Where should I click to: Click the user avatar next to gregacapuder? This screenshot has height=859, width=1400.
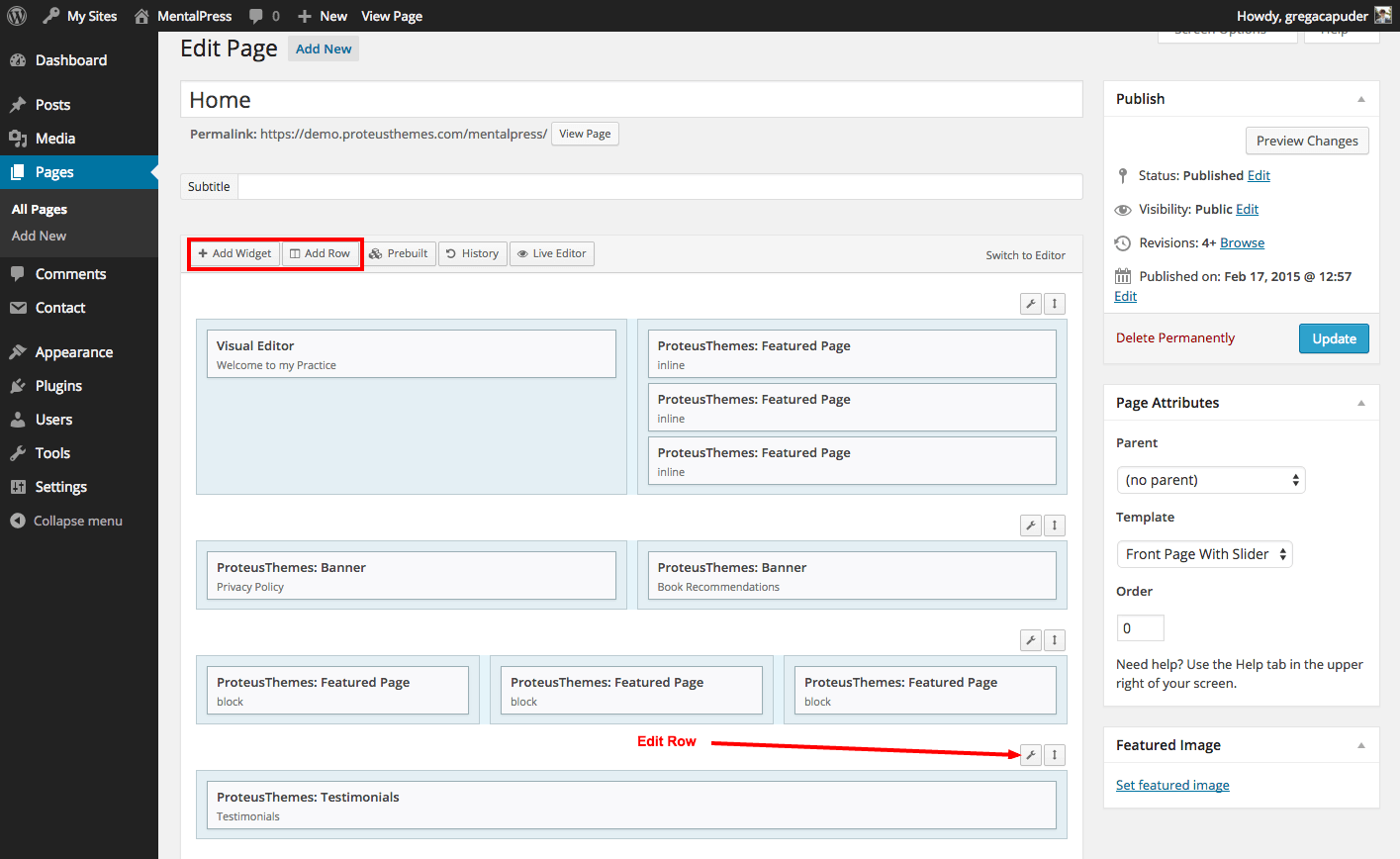click(x=1383, y=16)
